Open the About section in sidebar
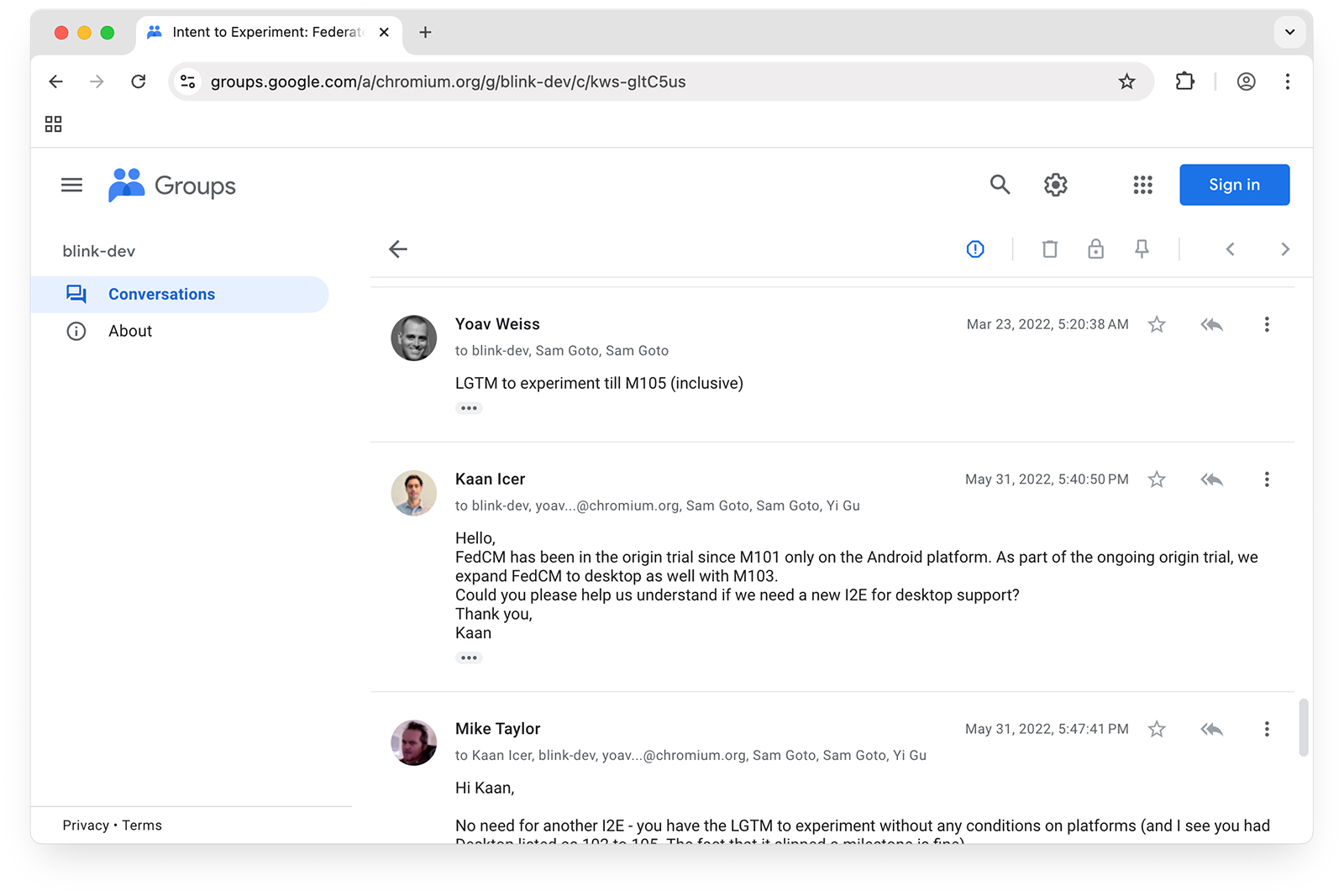Screen dimensions: 1344x896 coord(130,332)
